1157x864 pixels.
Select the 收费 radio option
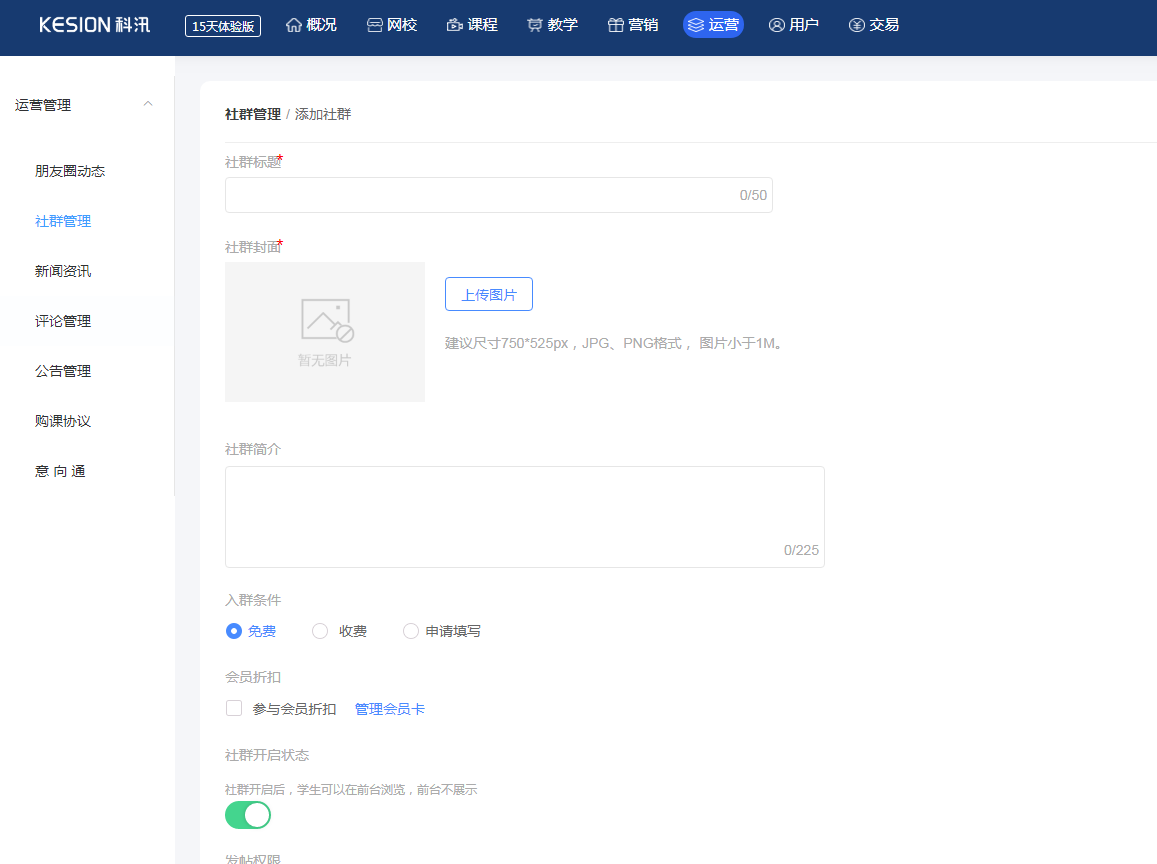[x=320, y=631]
